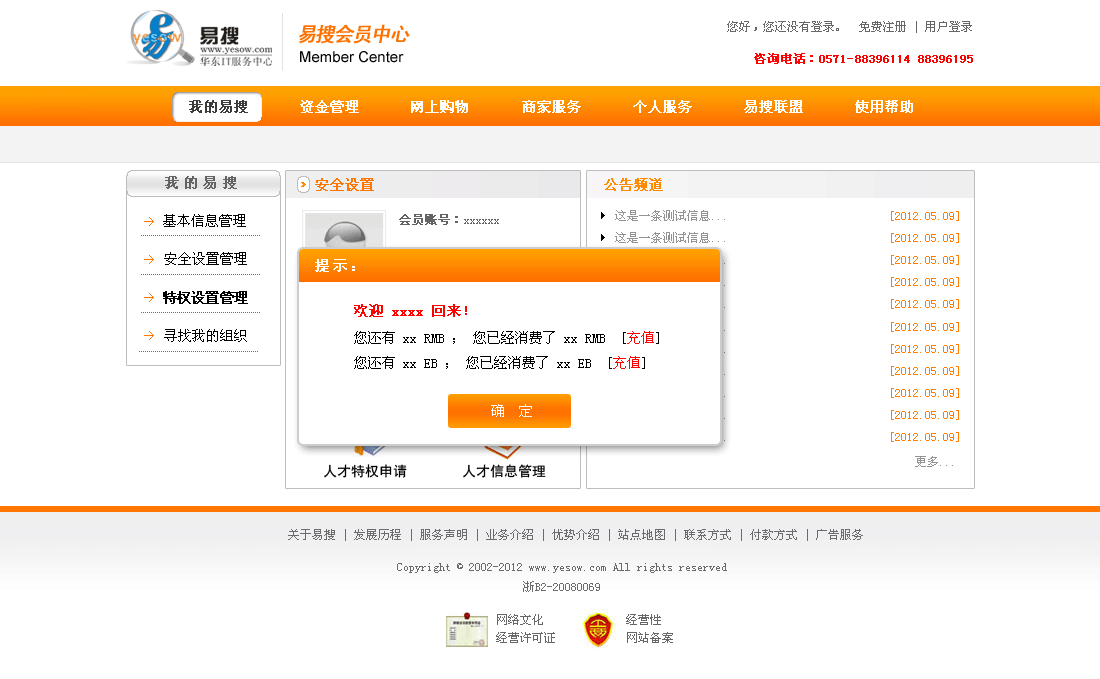
Task: Open the 资金管理 menu item
Action: pyautogui.click(x=329, y=107)
